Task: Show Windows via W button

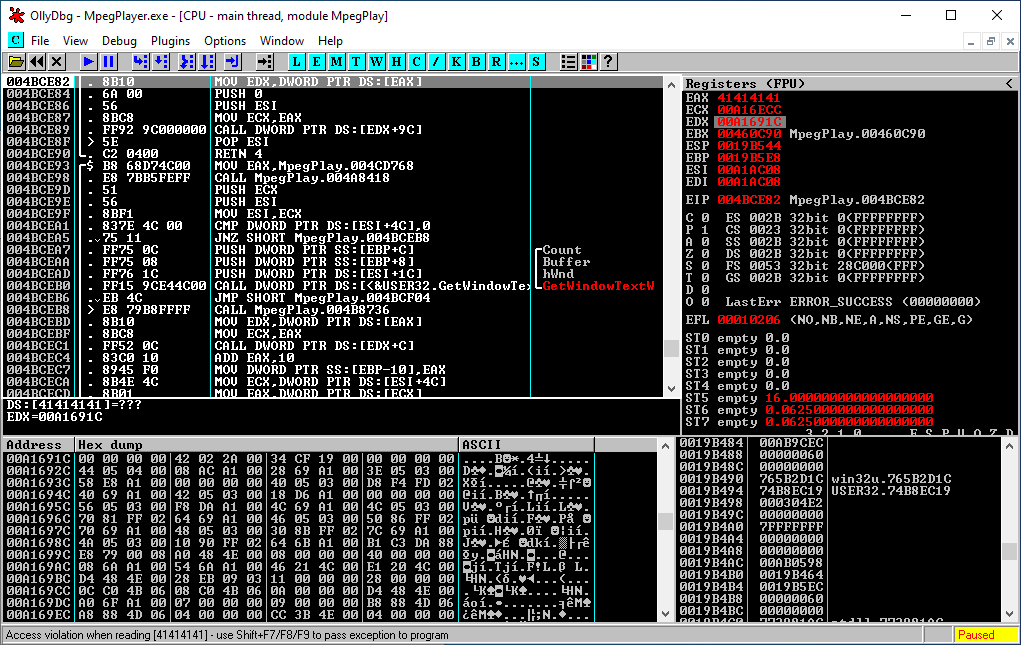Action: click(376, 62)
